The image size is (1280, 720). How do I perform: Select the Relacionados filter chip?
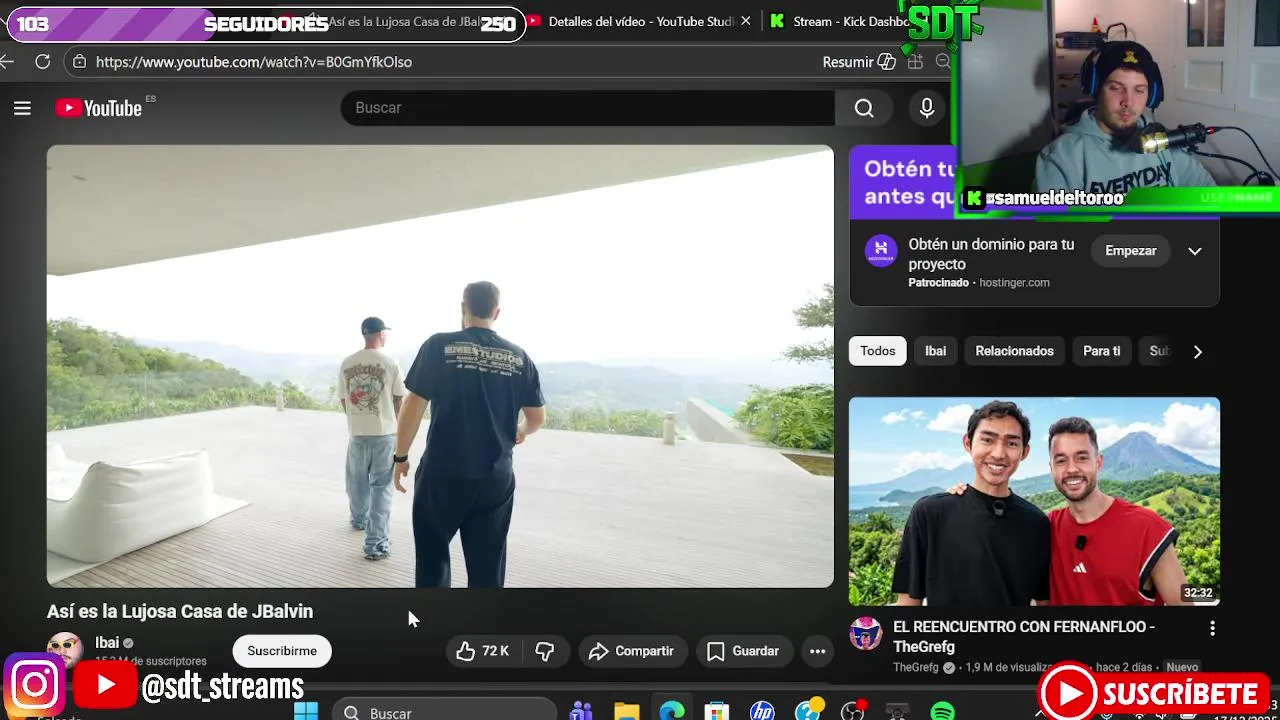click(1014, 351)
